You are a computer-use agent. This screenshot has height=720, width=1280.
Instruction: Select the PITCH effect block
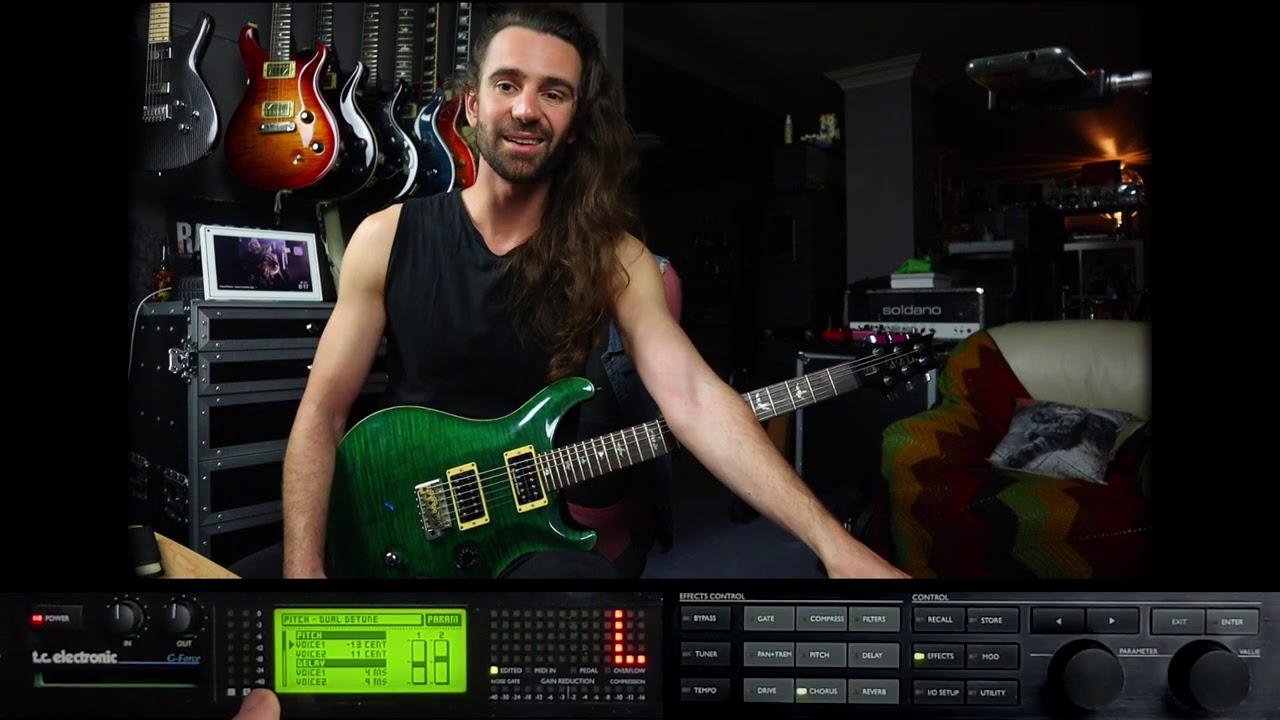coord(822,656)
